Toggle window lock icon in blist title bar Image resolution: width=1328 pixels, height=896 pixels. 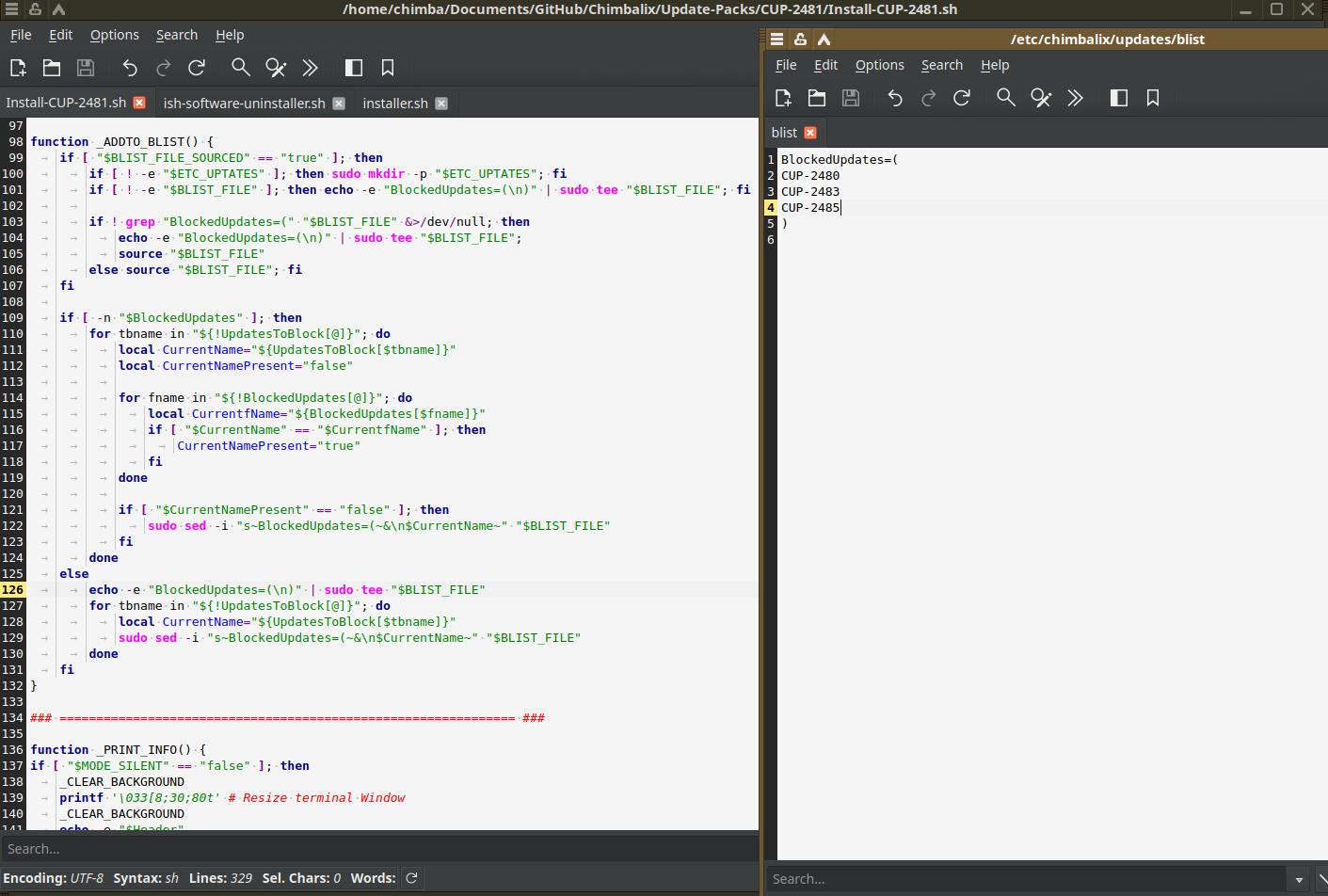[x=800, y=40]
